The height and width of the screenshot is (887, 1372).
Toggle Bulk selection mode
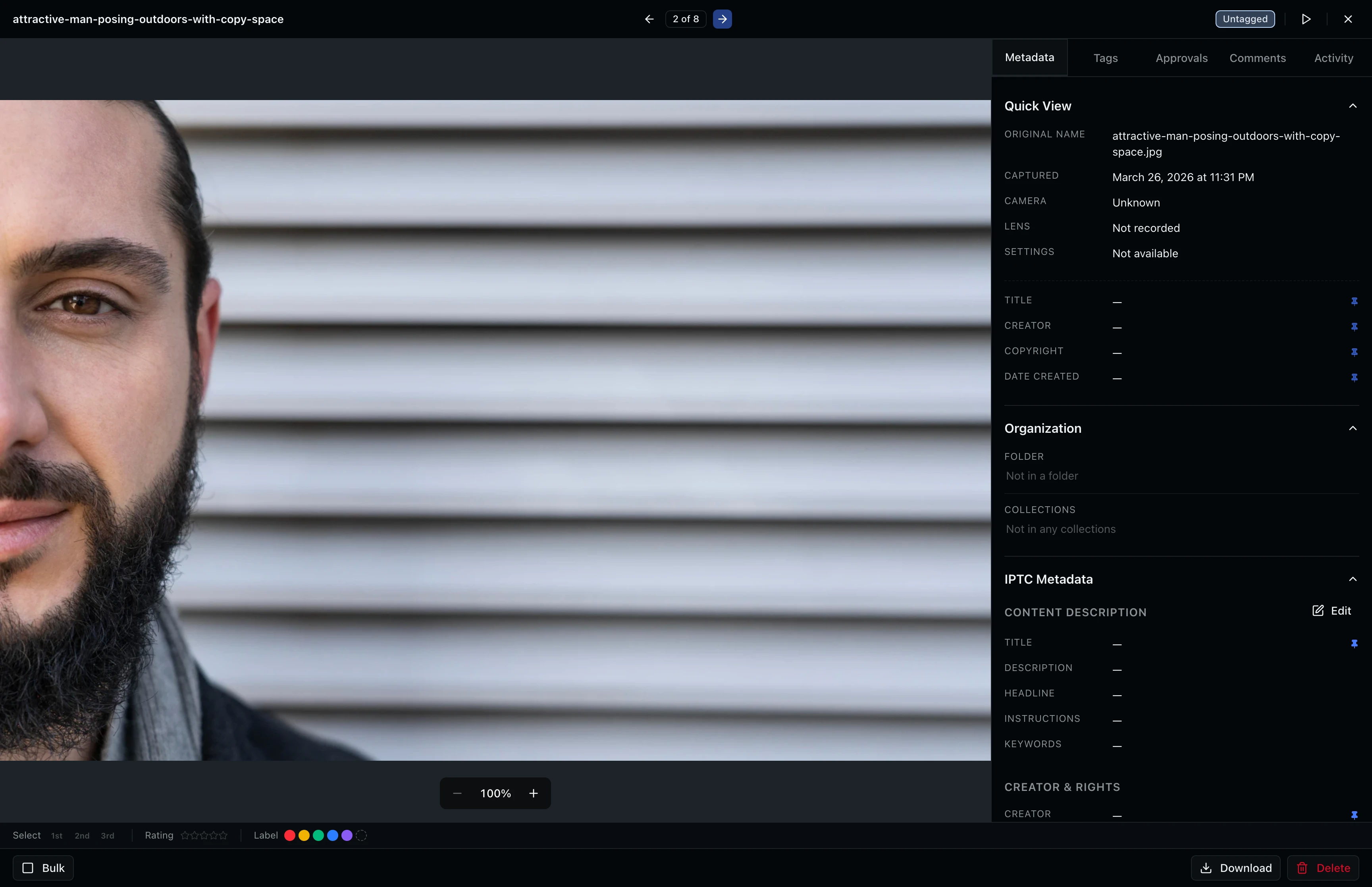click(42, 868)
